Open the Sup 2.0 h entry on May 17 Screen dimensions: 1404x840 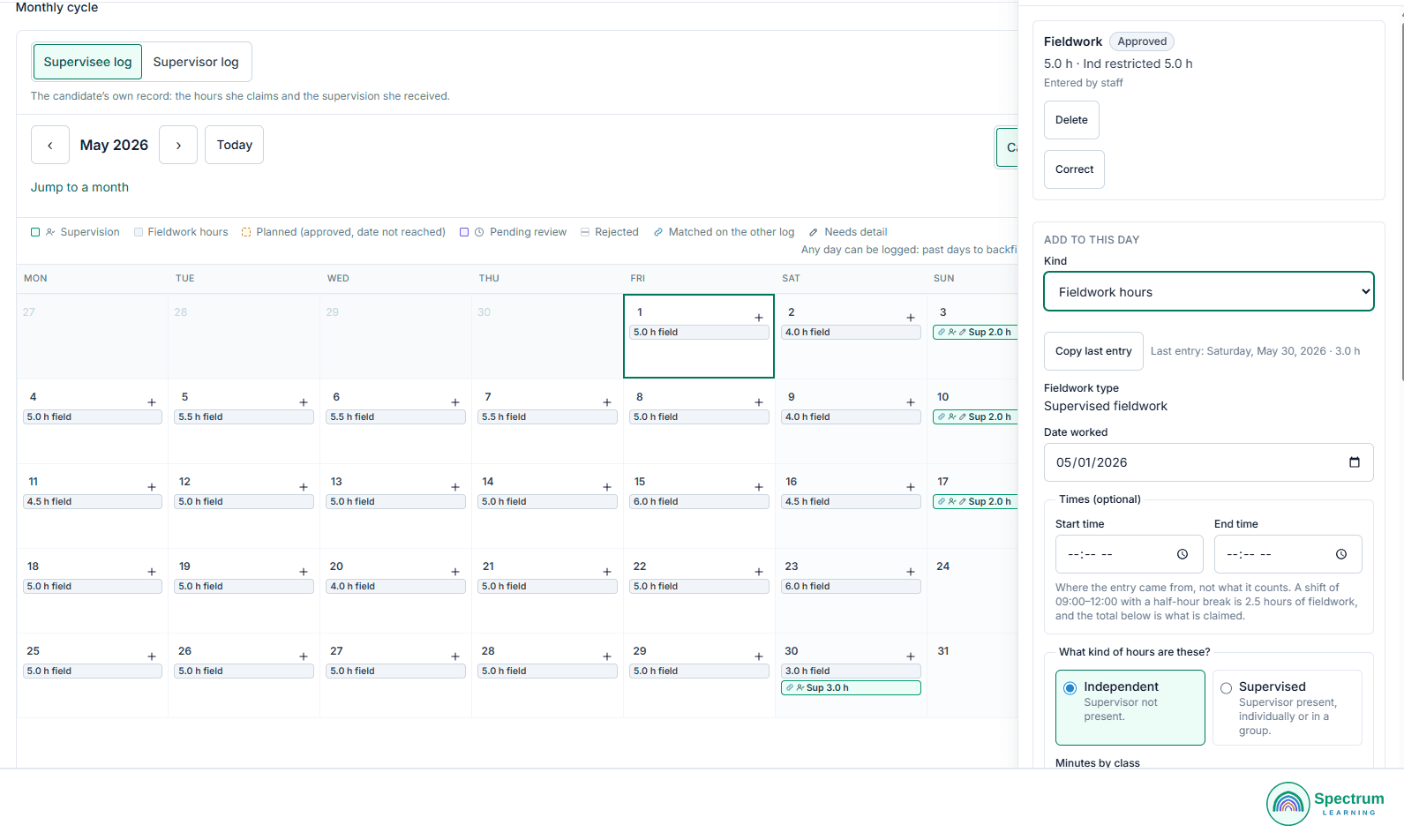click(x=975, y=502)
